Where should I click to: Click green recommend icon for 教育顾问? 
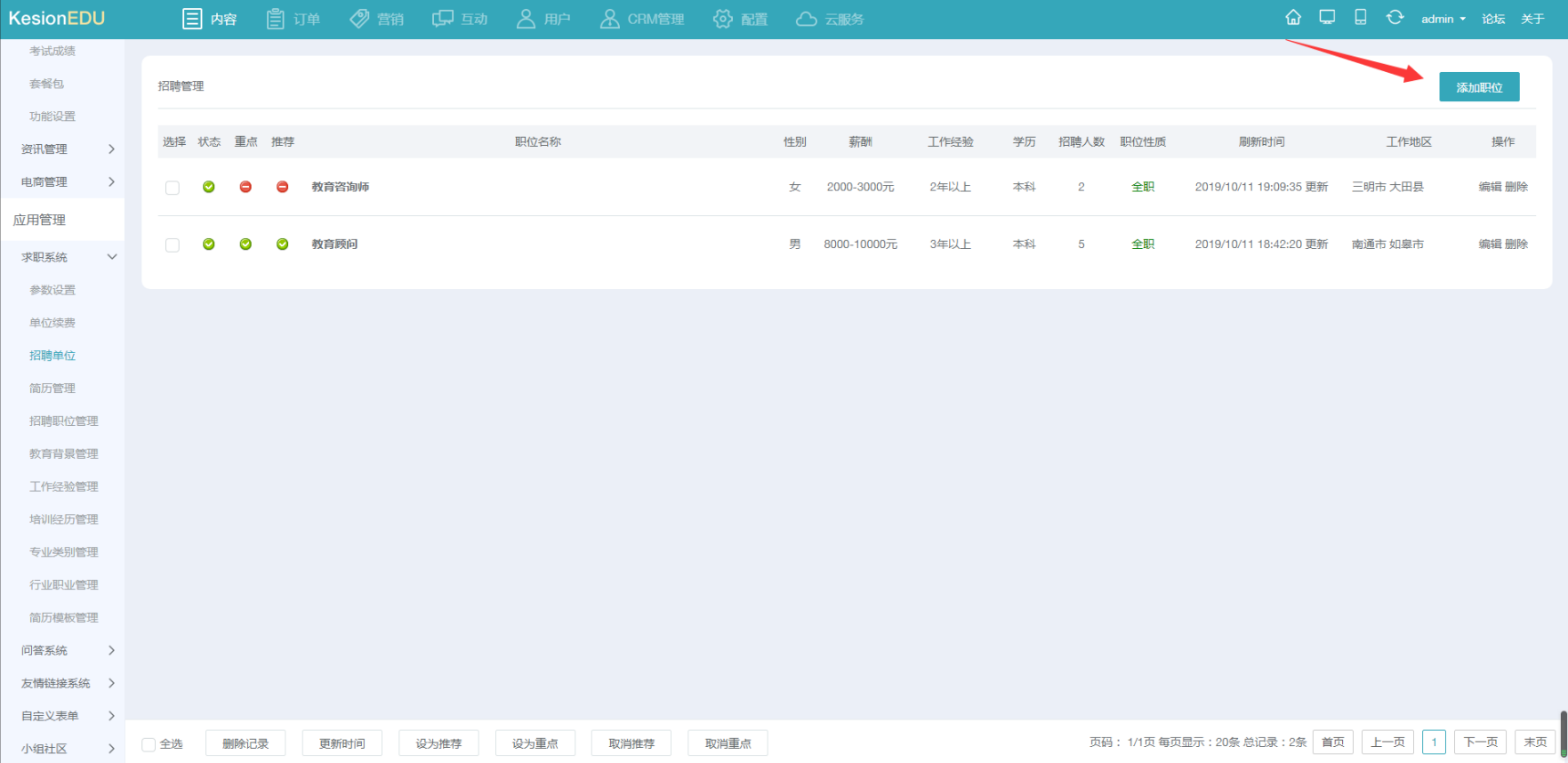point(282,245)
